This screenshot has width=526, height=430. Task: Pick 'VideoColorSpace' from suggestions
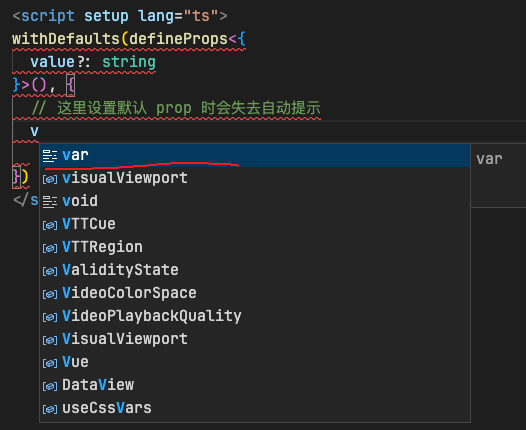point(255,293)
